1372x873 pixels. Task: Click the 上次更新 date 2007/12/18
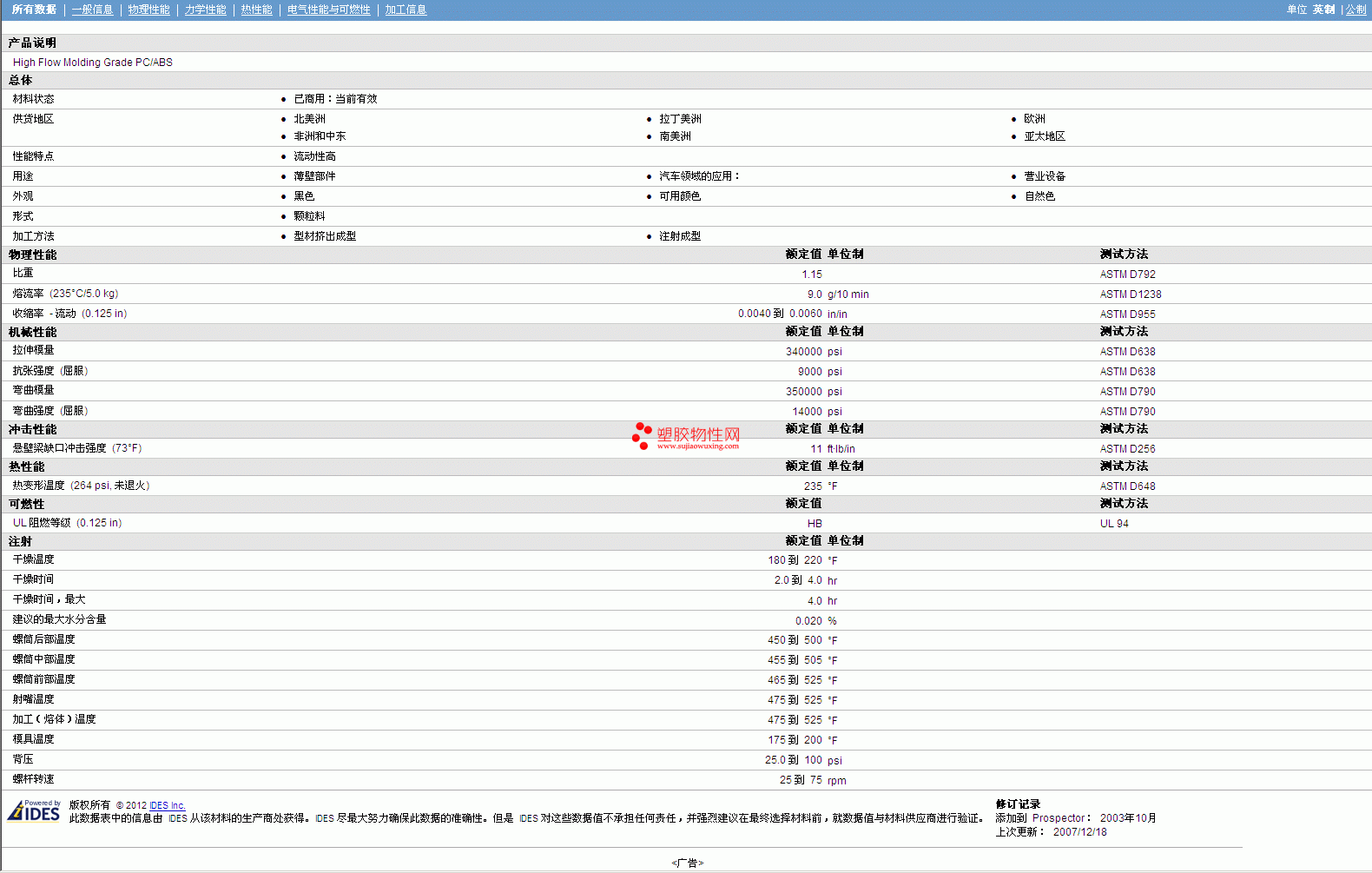pyautogui.click(x=1080, y=832)
